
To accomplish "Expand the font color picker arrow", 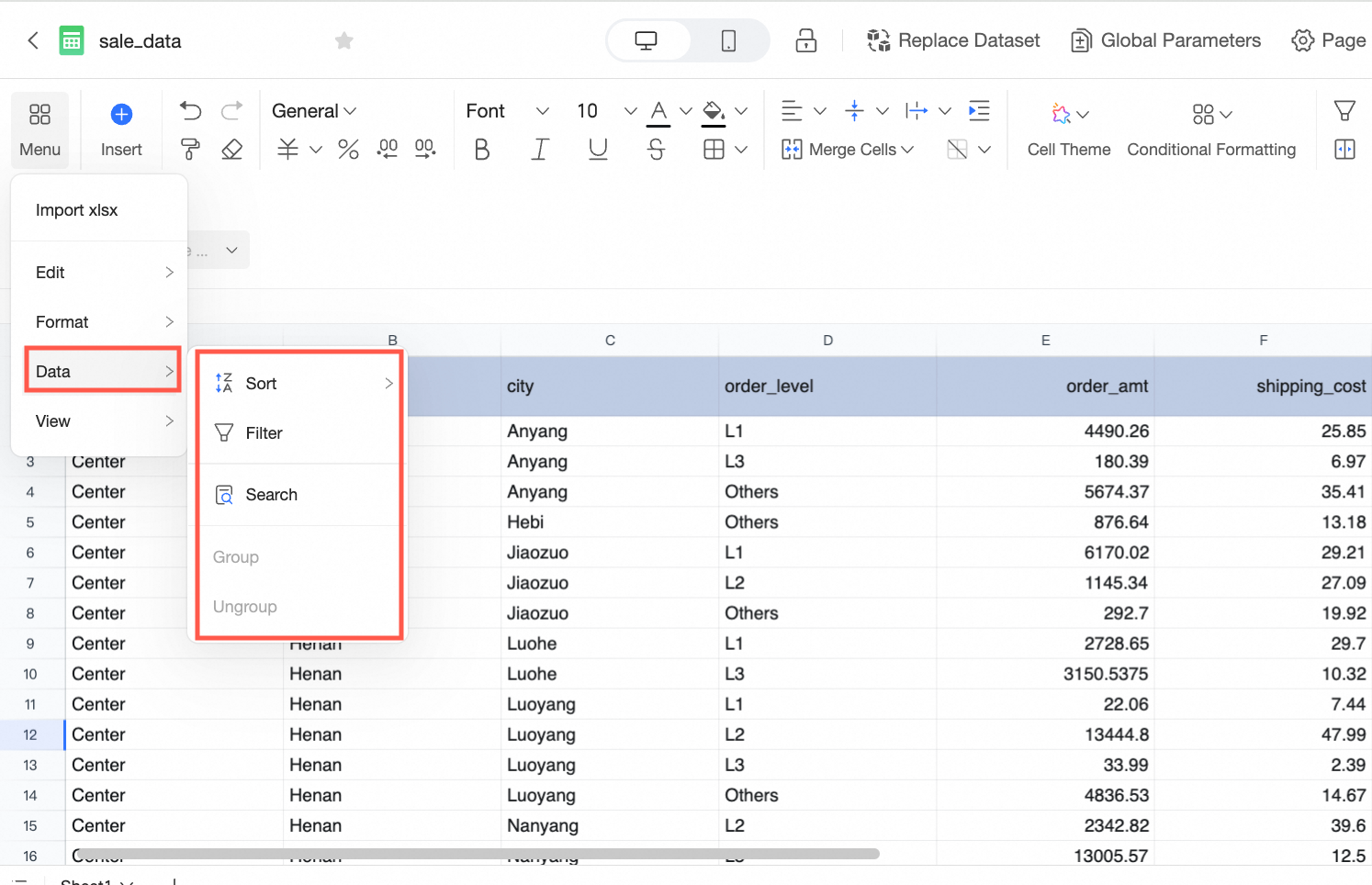I will pyautogui.click(x=686, y=111).
